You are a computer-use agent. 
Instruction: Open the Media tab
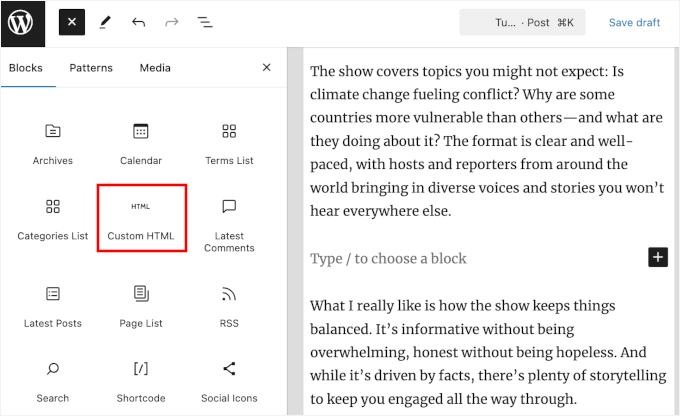[x=155, y=68]
